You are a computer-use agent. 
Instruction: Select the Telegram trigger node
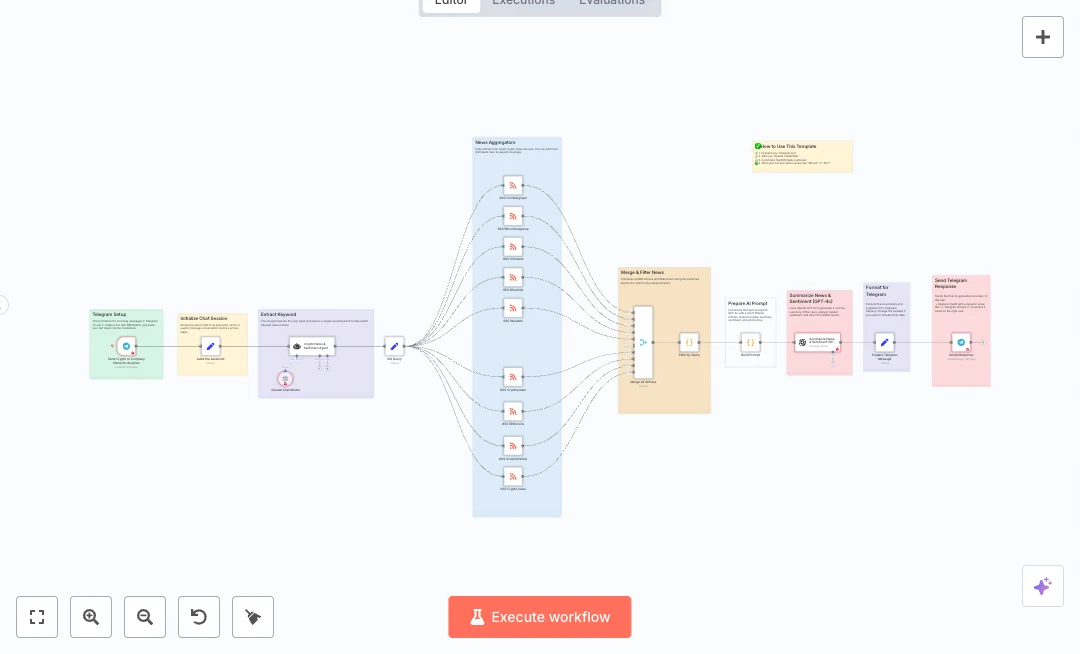126,346
